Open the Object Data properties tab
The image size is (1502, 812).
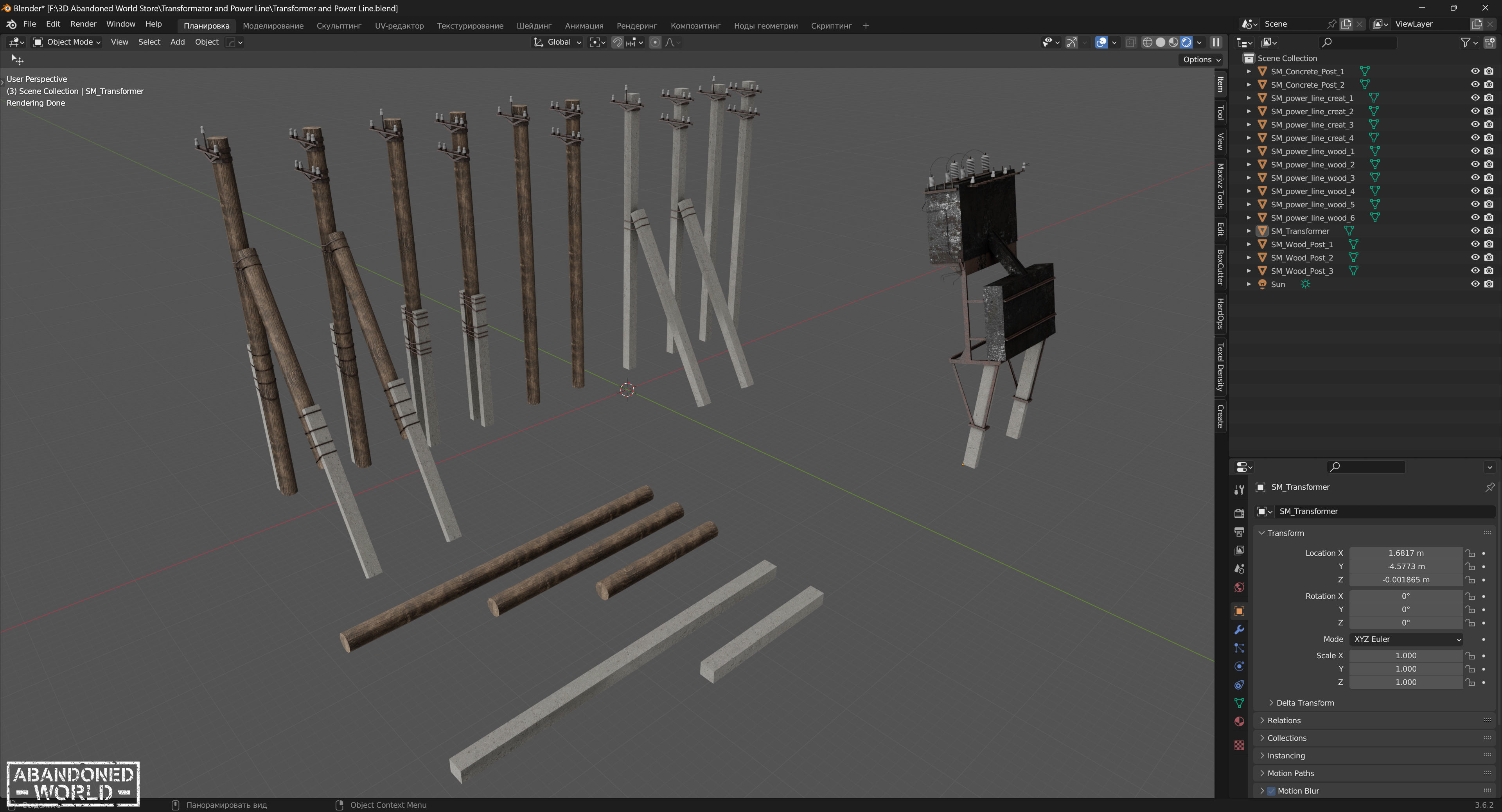(1239, 703)
